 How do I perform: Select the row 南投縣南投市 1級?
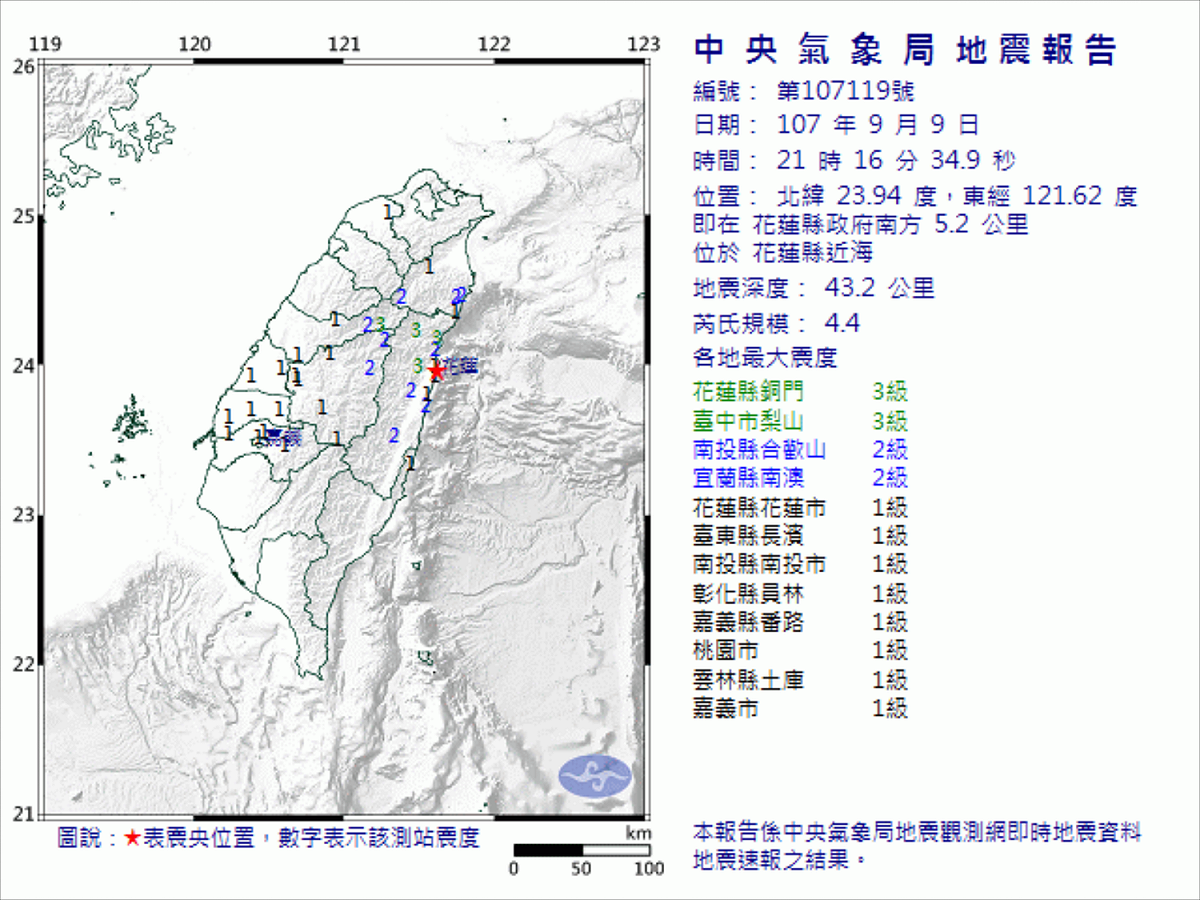800,563
